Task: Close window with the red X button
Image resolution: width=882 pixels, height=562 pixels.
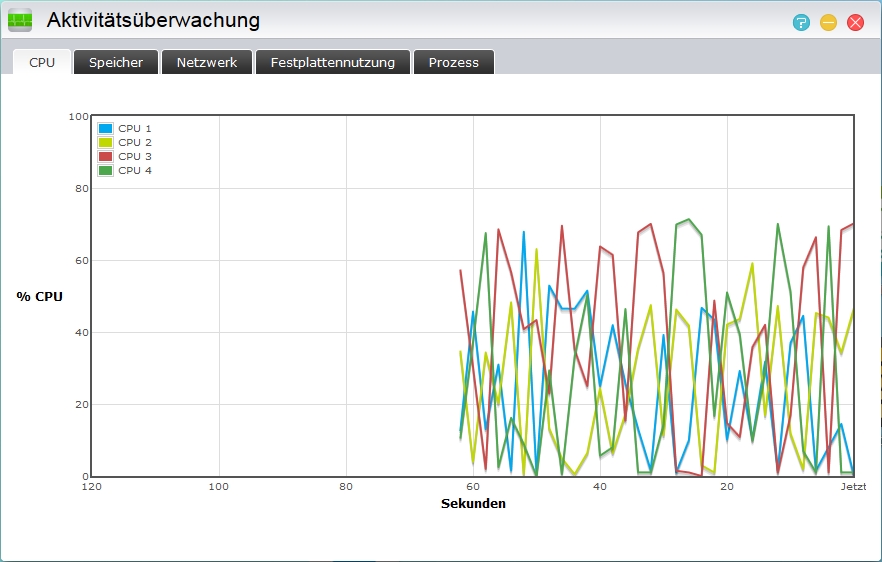Action: [x=855, y=23]
